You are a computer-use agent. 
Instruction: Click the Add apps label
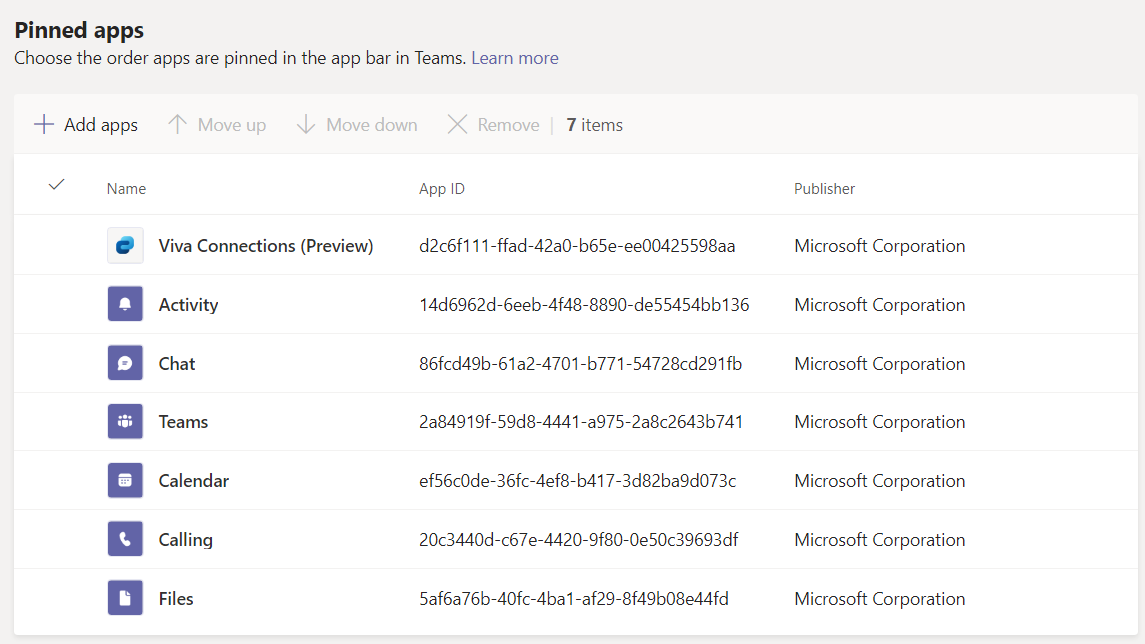point(101,125)
